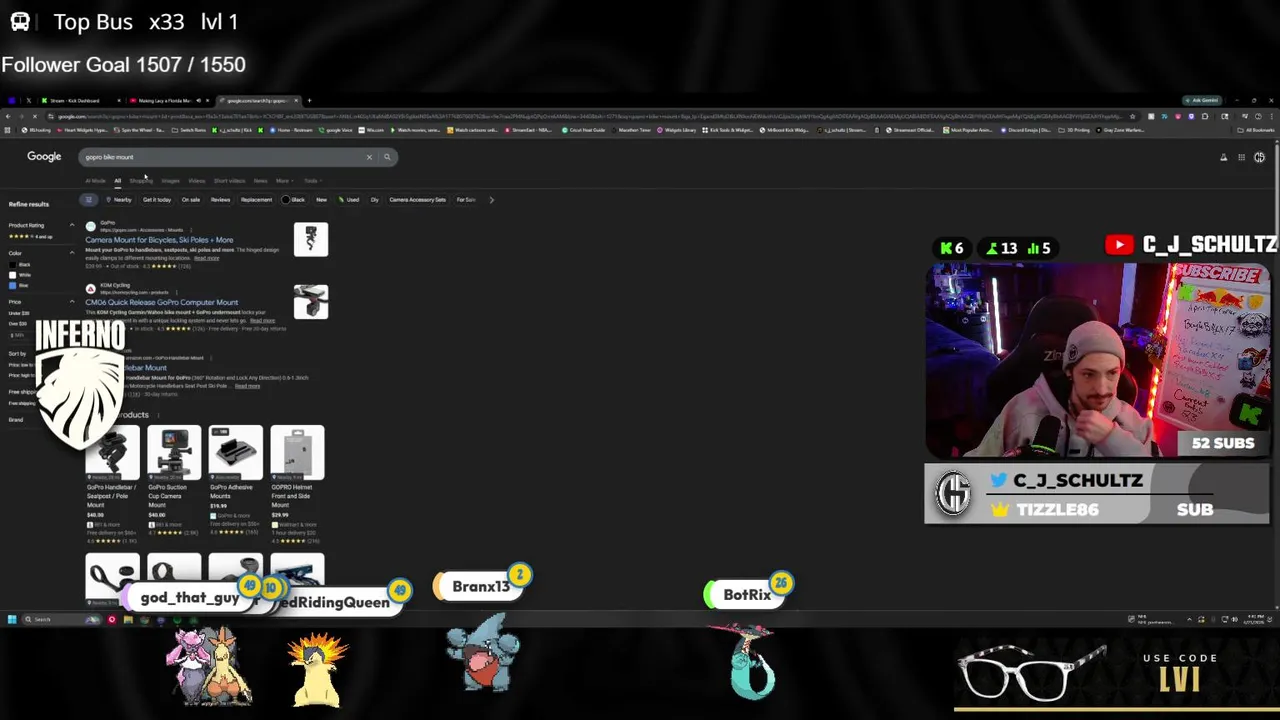Open a new browser tab with plus
Image resolution: width=1280 pixels, height=720 pixels.
tap(309, 100)
